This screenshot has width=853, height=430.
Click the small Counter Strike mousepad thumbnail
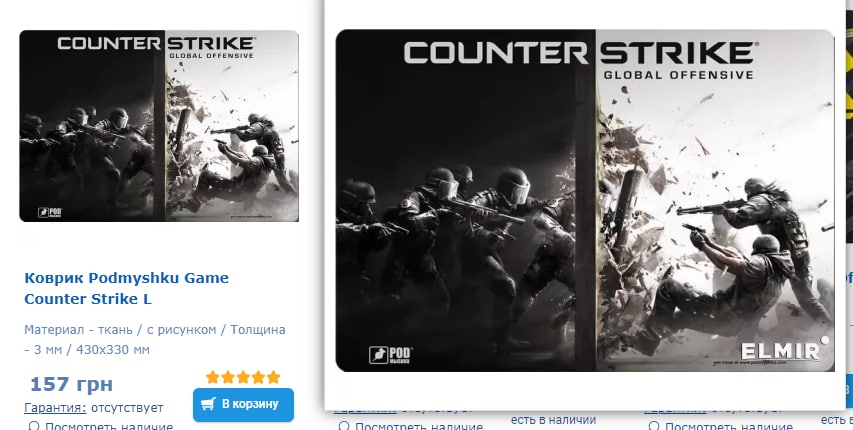click(x=159, y=126)
